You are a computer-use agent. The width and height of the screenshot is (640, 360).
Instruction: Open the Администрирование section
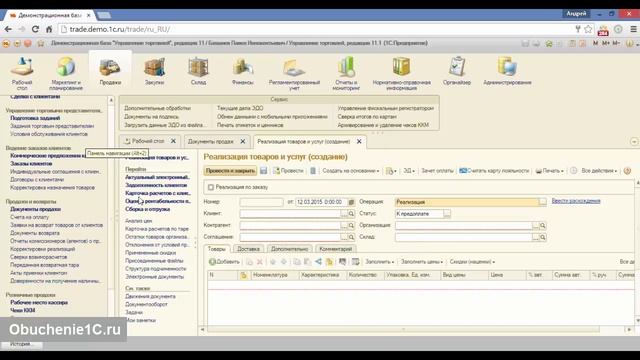click(x=507, y=71)
